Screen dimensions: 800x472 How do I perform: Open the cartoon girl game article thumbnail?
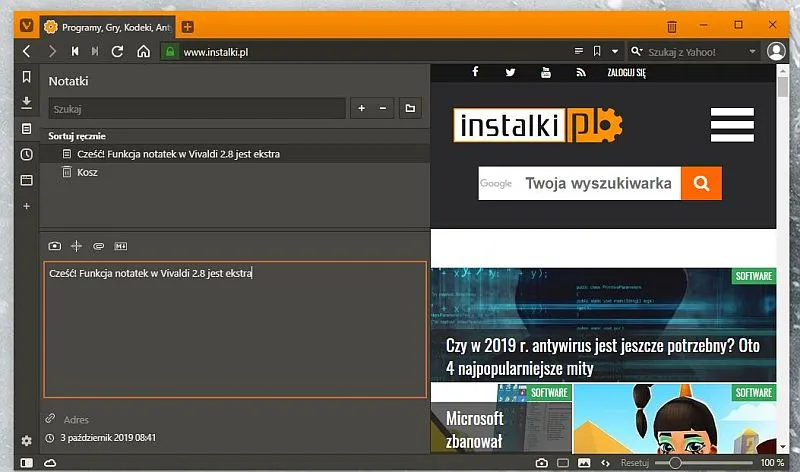point(674,418)
